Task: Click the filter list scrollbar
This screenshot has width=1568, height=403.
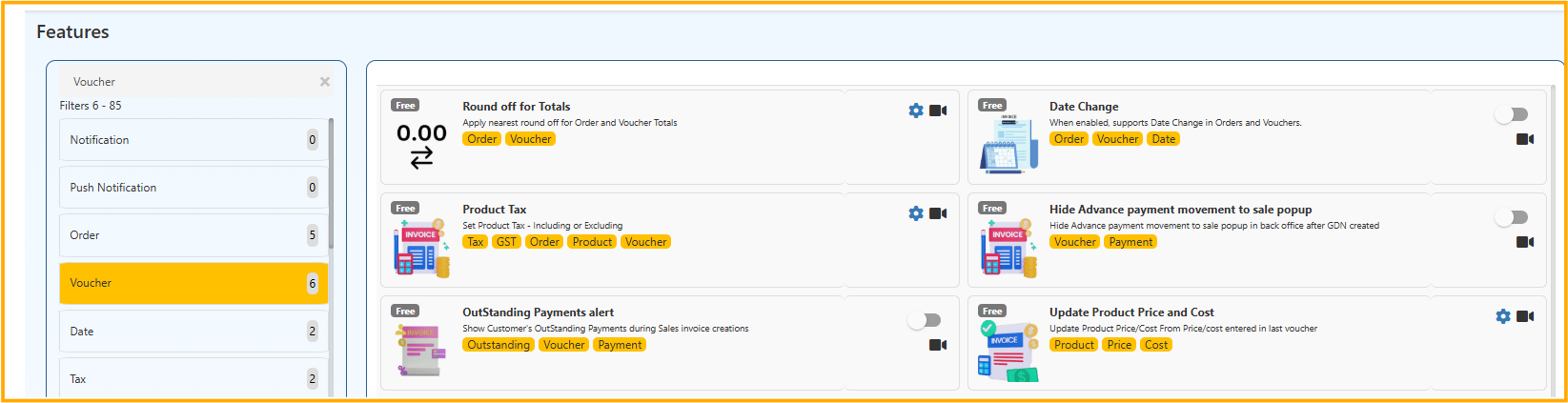Action: (331, 183)
